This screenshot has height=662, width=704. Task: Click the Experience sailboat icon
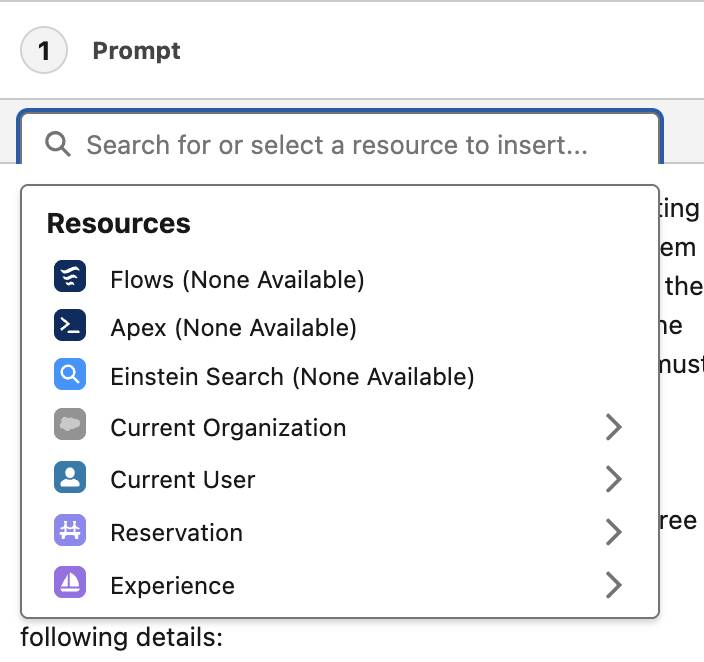pos(70,582)
